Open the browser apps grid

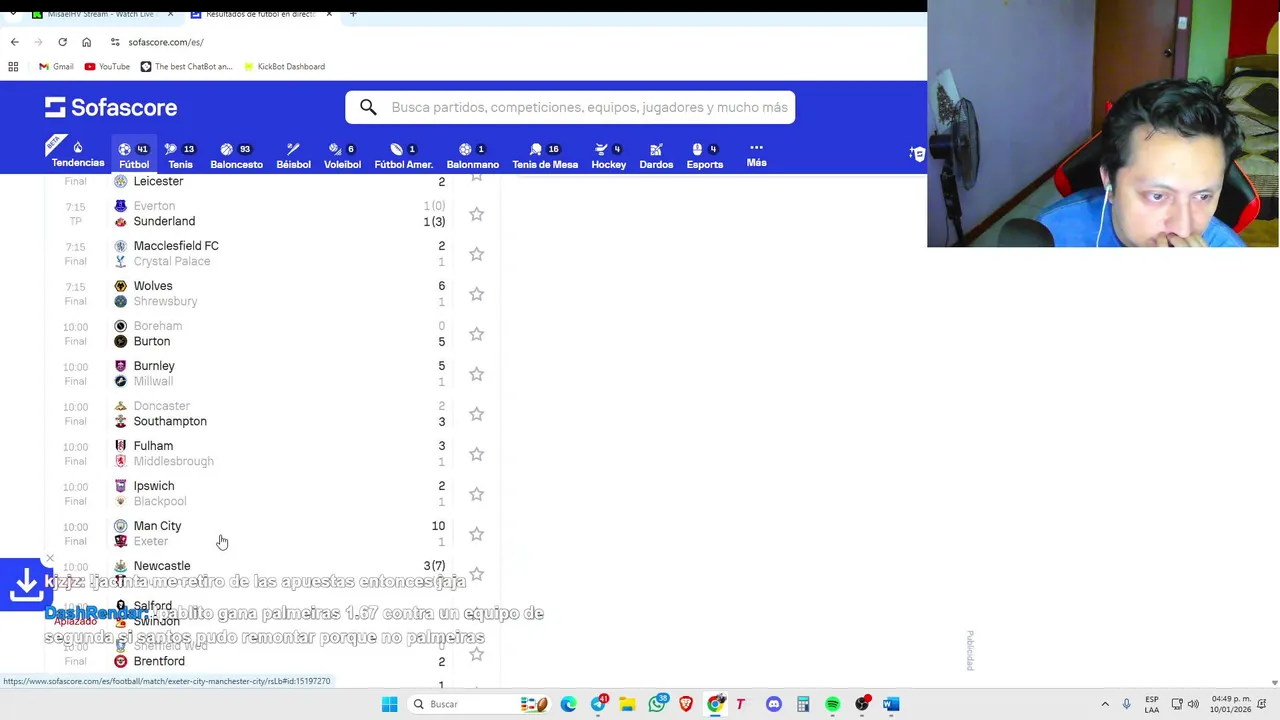pos(13,67)
